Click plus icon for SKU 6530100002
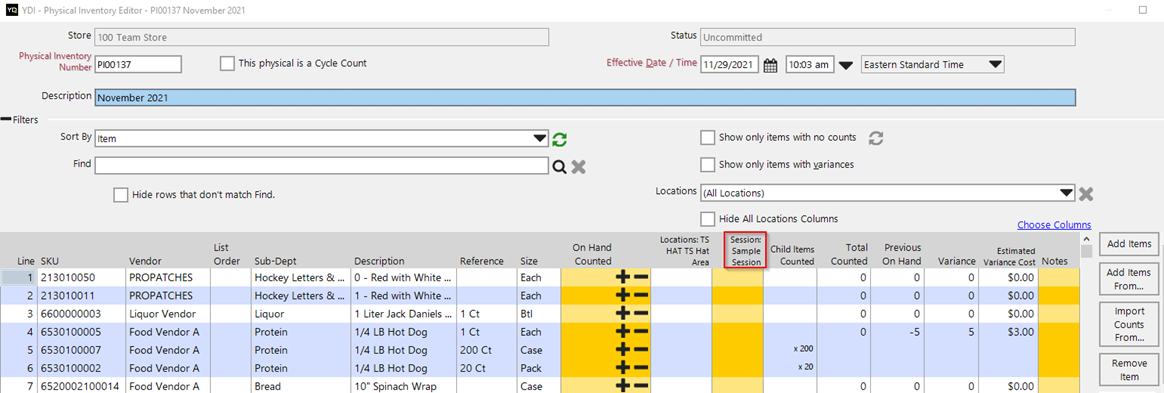This screenshot has height=393, width=1164. (x=623, y=368)
